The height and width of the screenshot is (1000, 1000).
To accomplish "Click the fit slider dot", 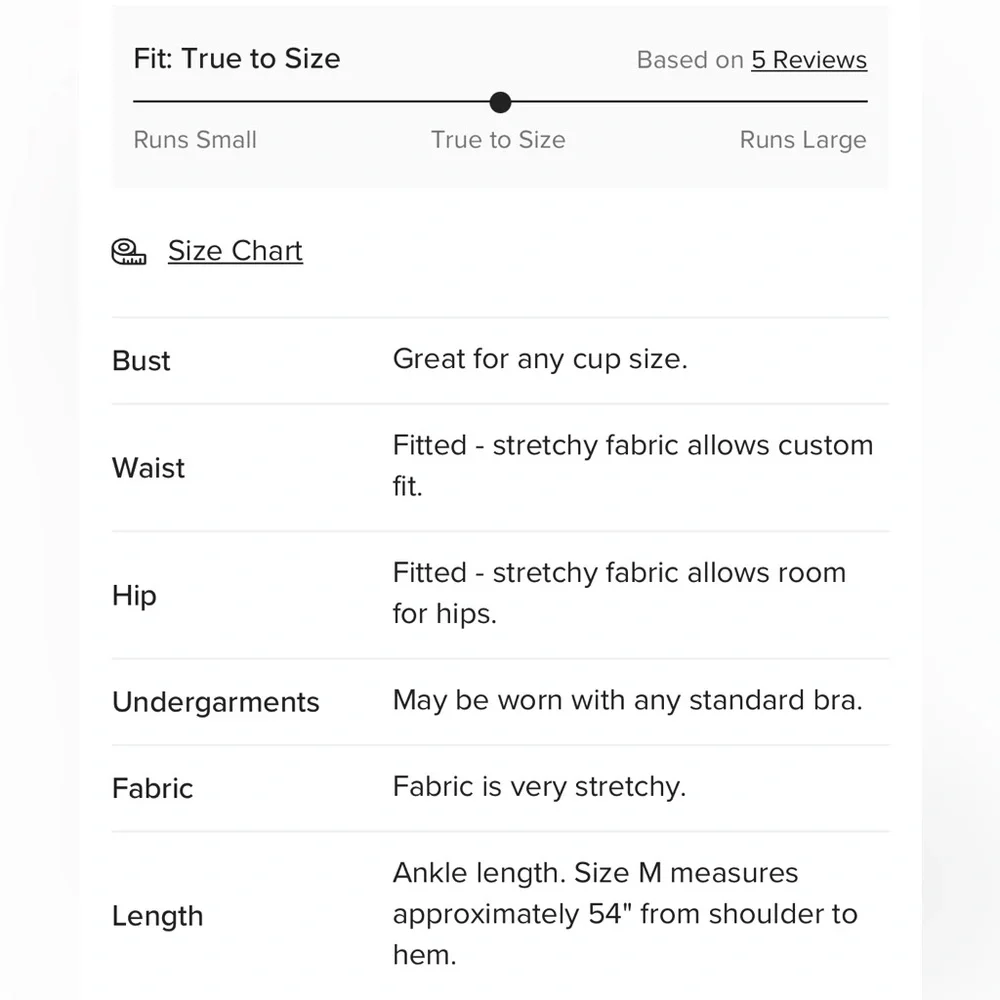I will click(x=501, y=102).
